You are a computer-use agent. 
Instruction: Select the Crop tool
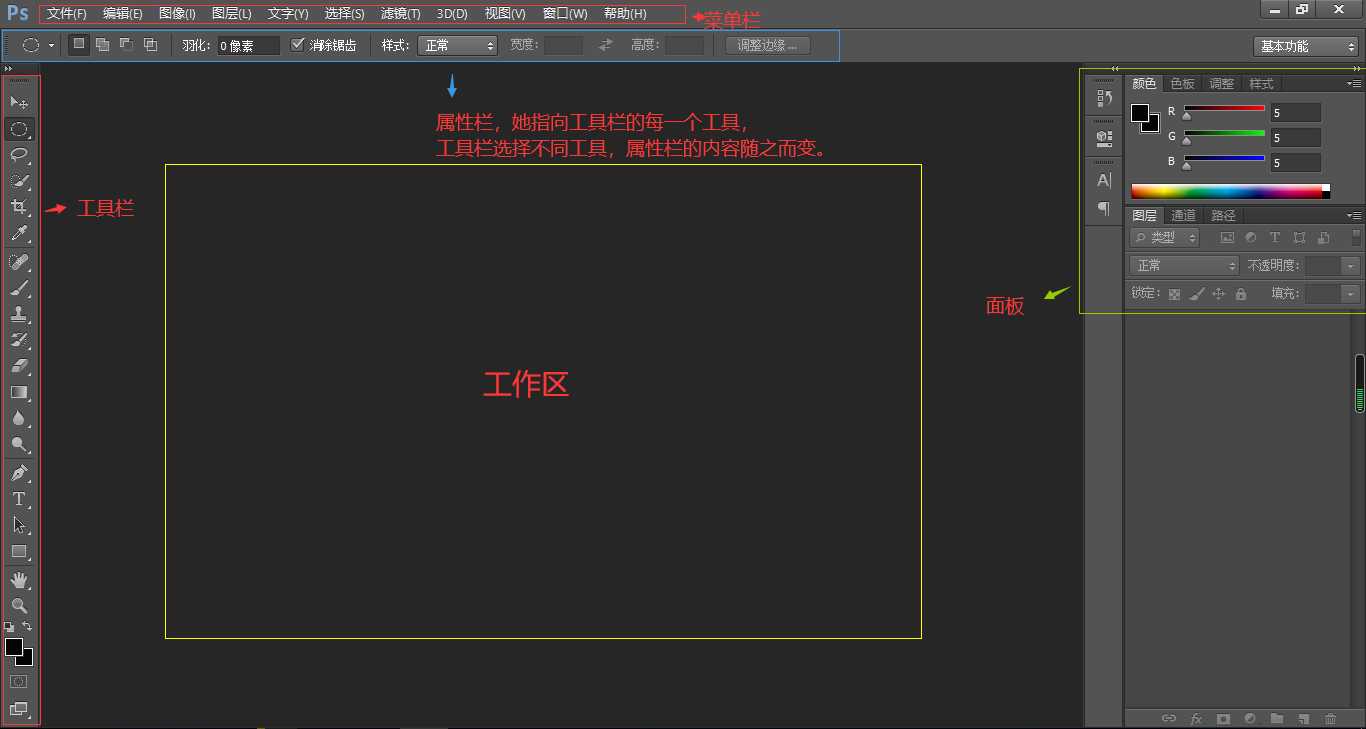tap(19, 207)
